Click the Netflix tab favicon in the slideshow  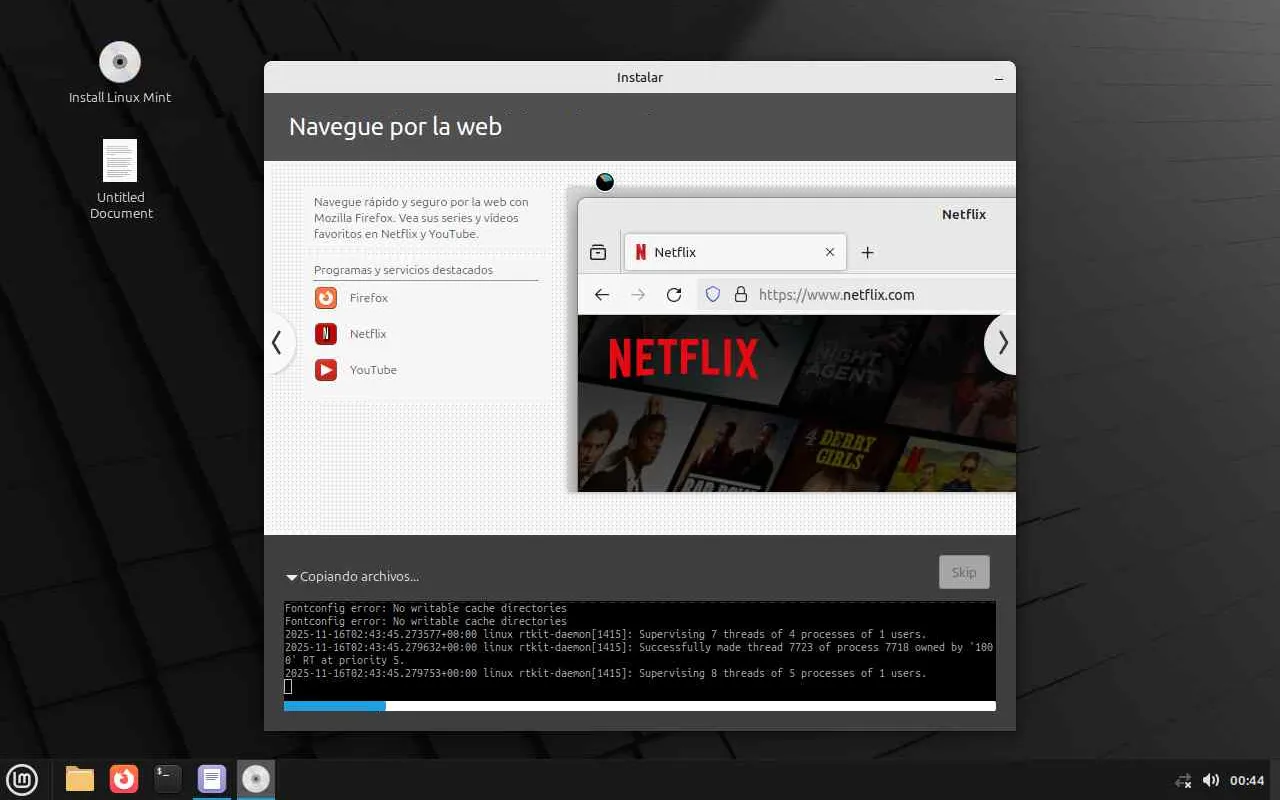641,252
